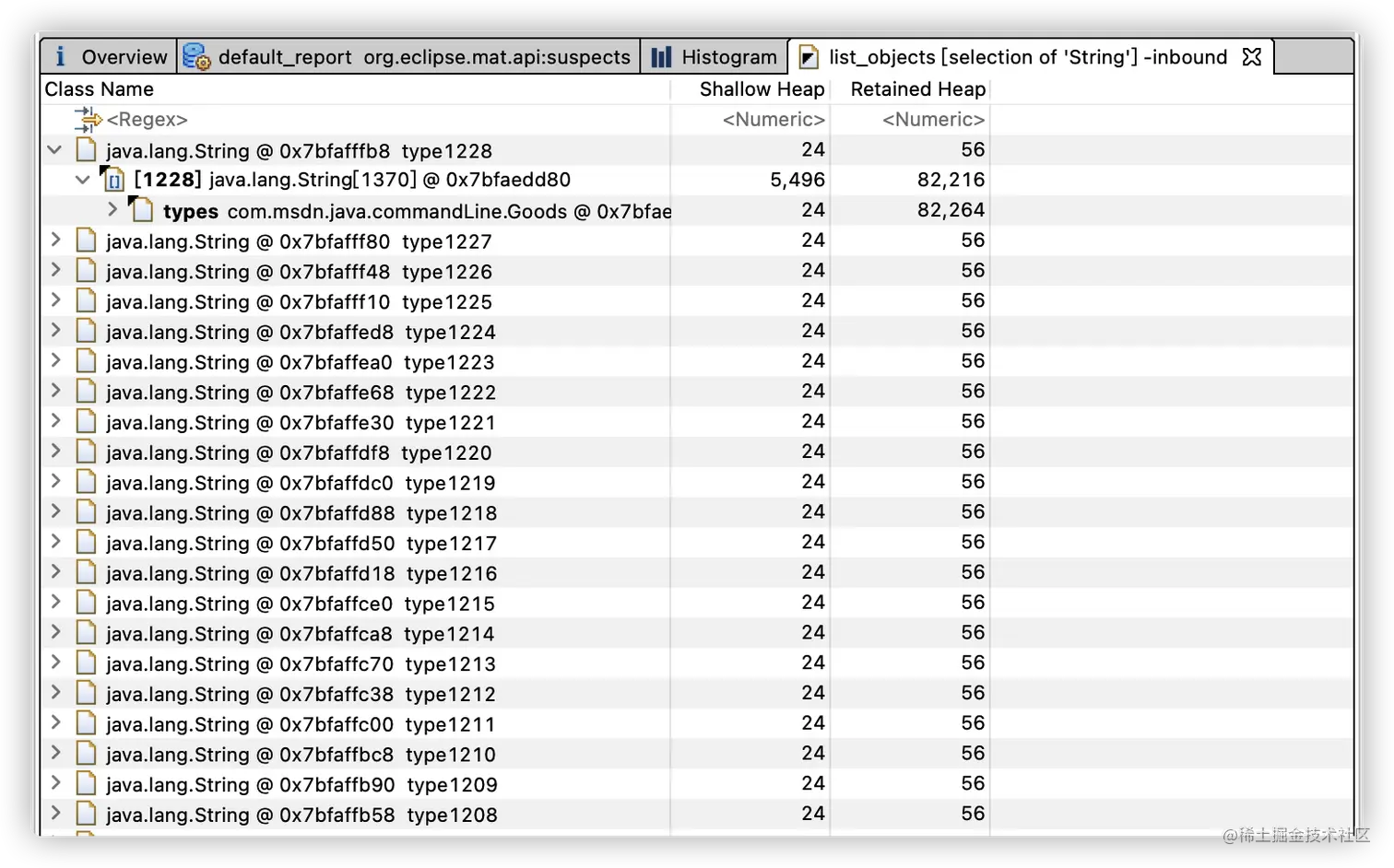Click the object icon for type1217

pos(86,543)
